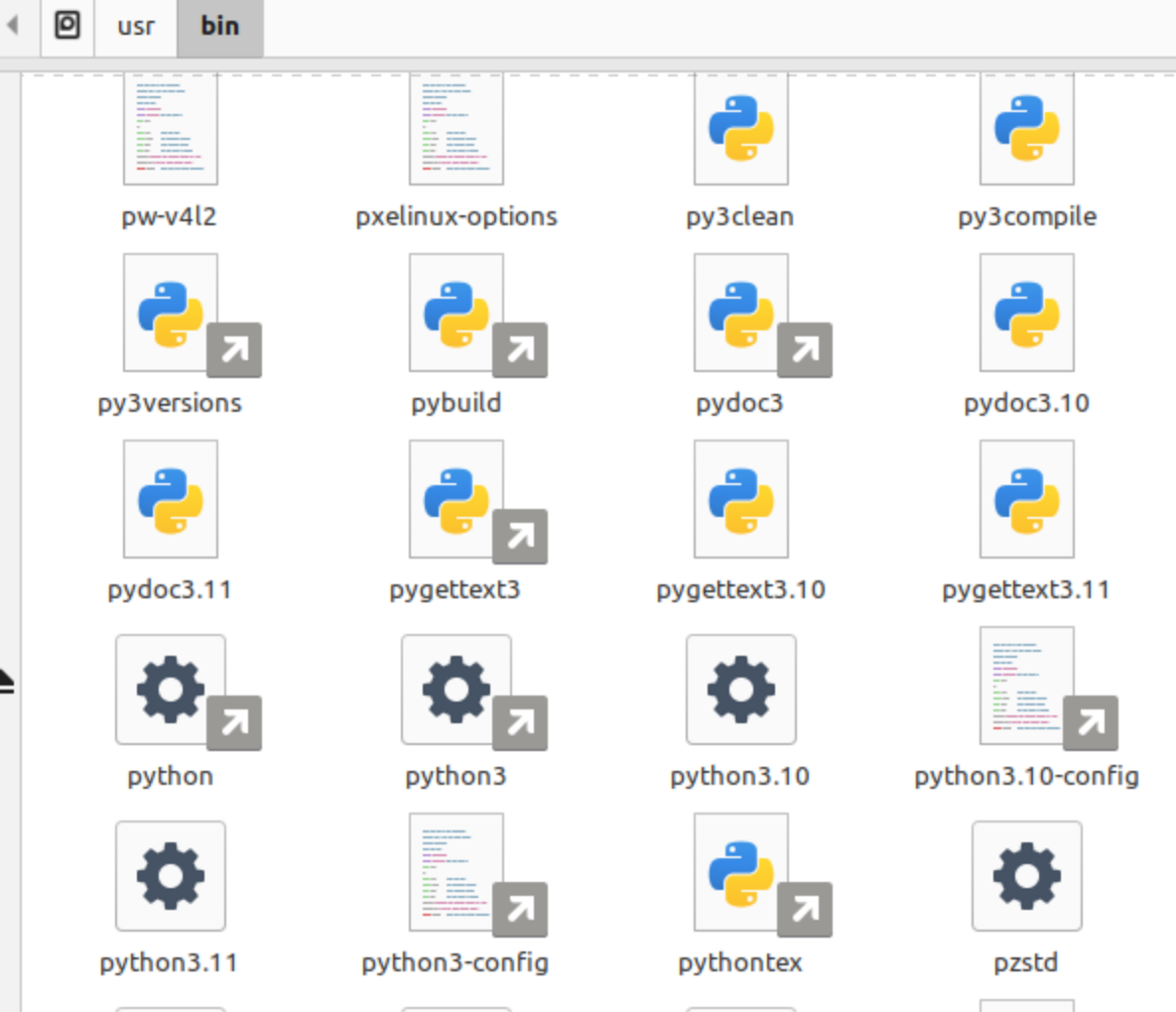Screen dimensions: 1176x1012
Task: Select the py3compile Python file icon
Action: 1027,129
